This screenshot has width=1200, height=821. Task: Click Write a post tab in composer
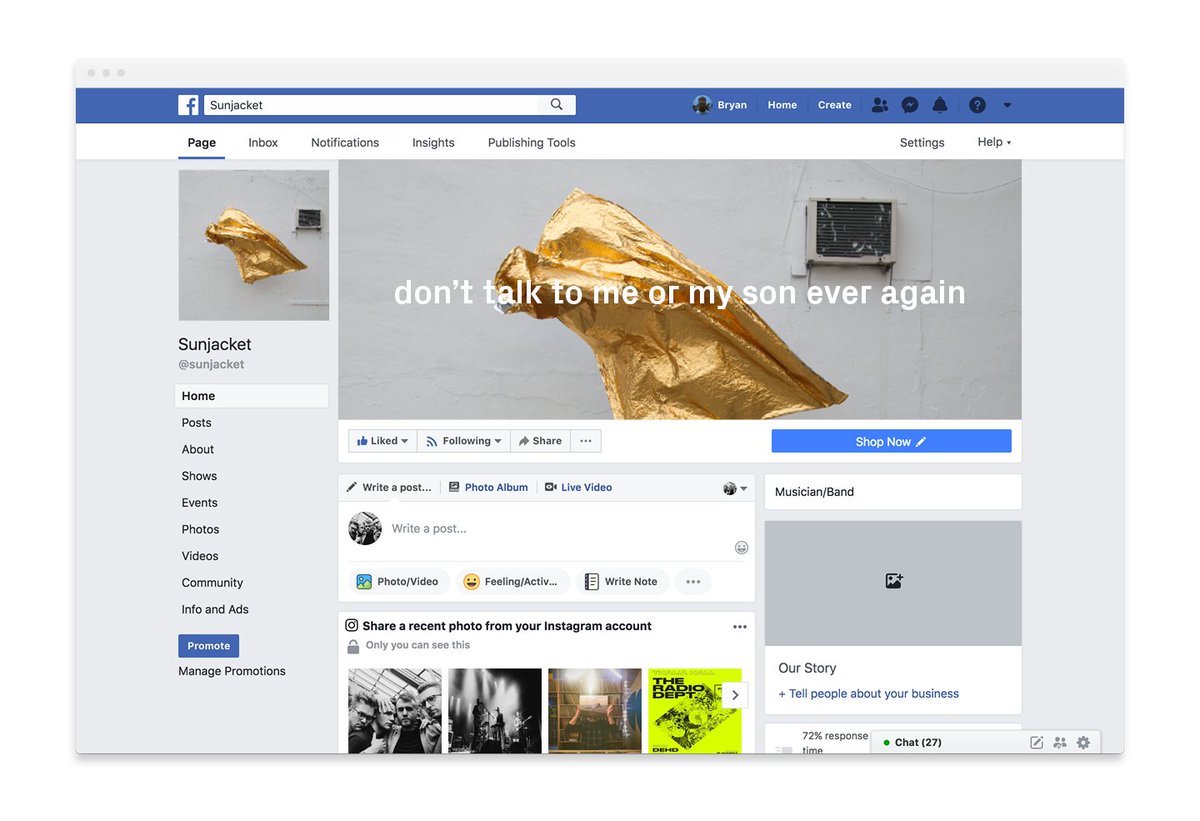389,488
